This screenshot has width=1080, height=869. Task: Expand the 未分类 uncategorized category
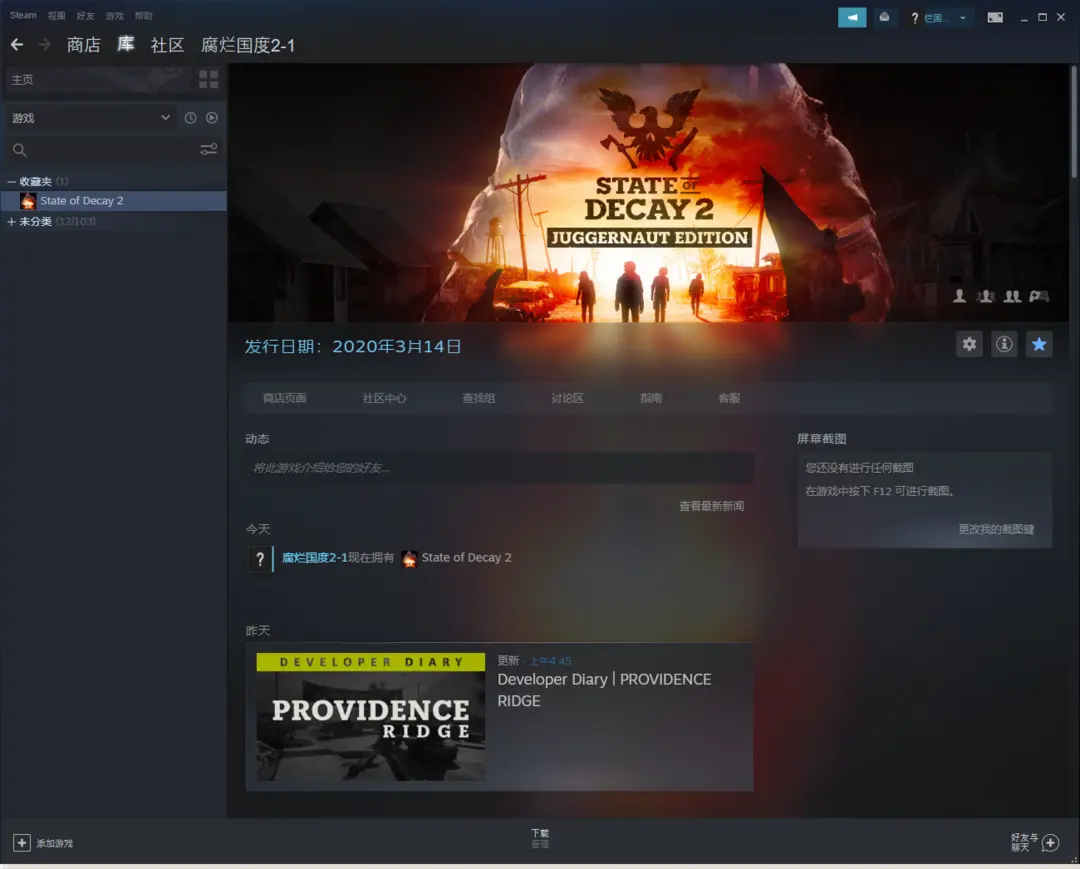pos(11,222)
